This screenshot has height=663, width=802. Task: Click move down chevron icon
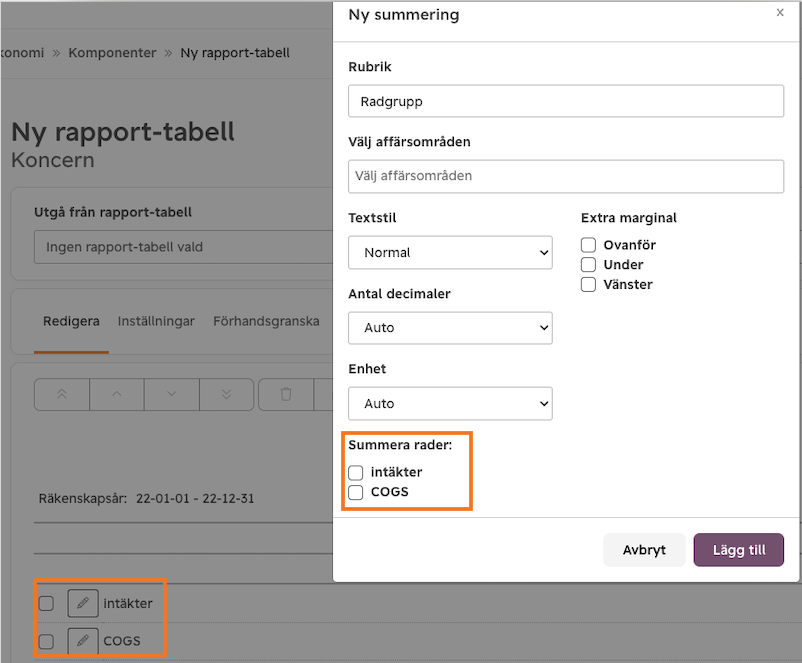click(171, 394)
